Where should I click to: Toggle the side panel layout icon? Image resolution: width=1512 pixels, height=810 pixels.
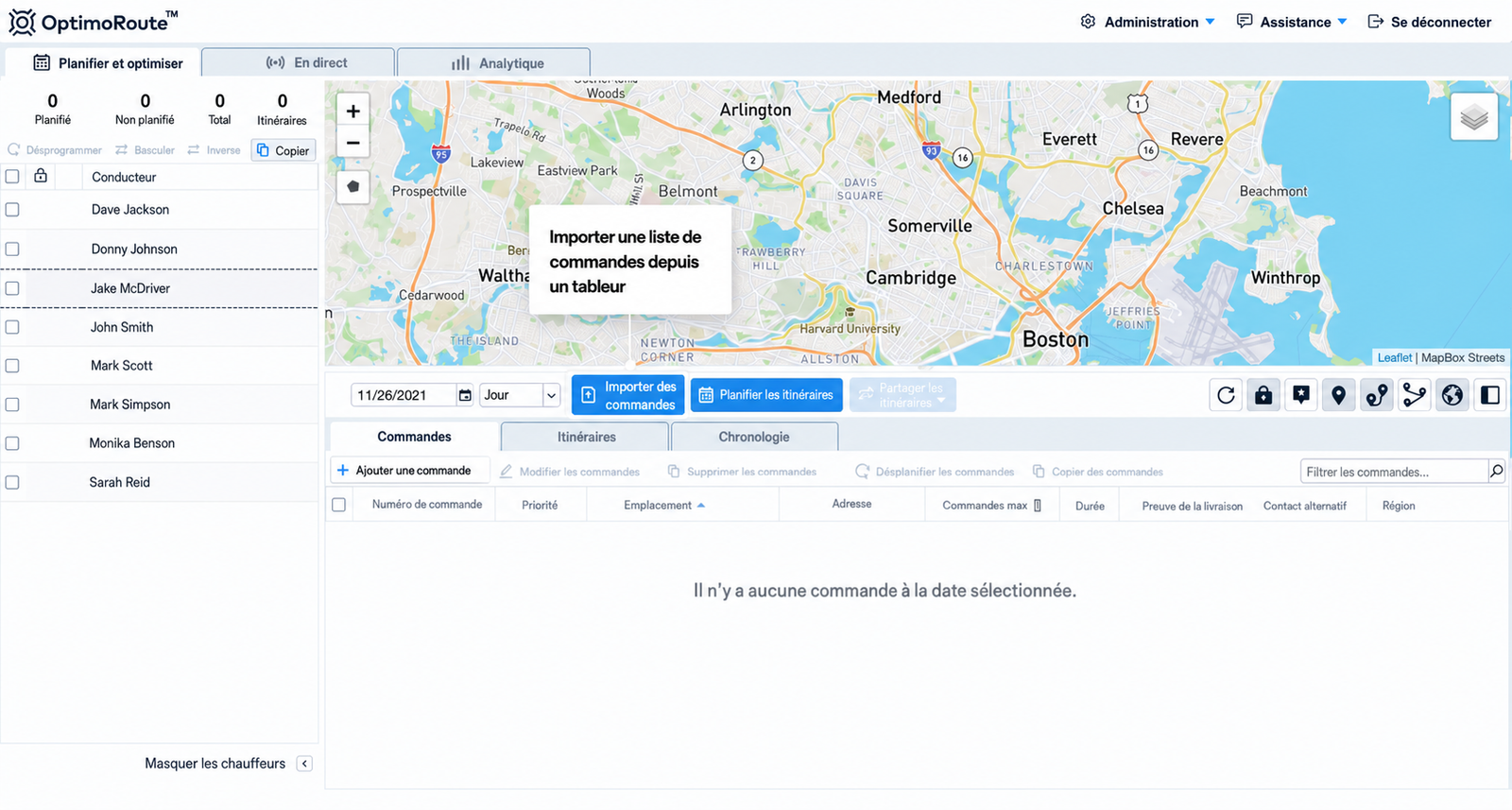coord(1490,395)
